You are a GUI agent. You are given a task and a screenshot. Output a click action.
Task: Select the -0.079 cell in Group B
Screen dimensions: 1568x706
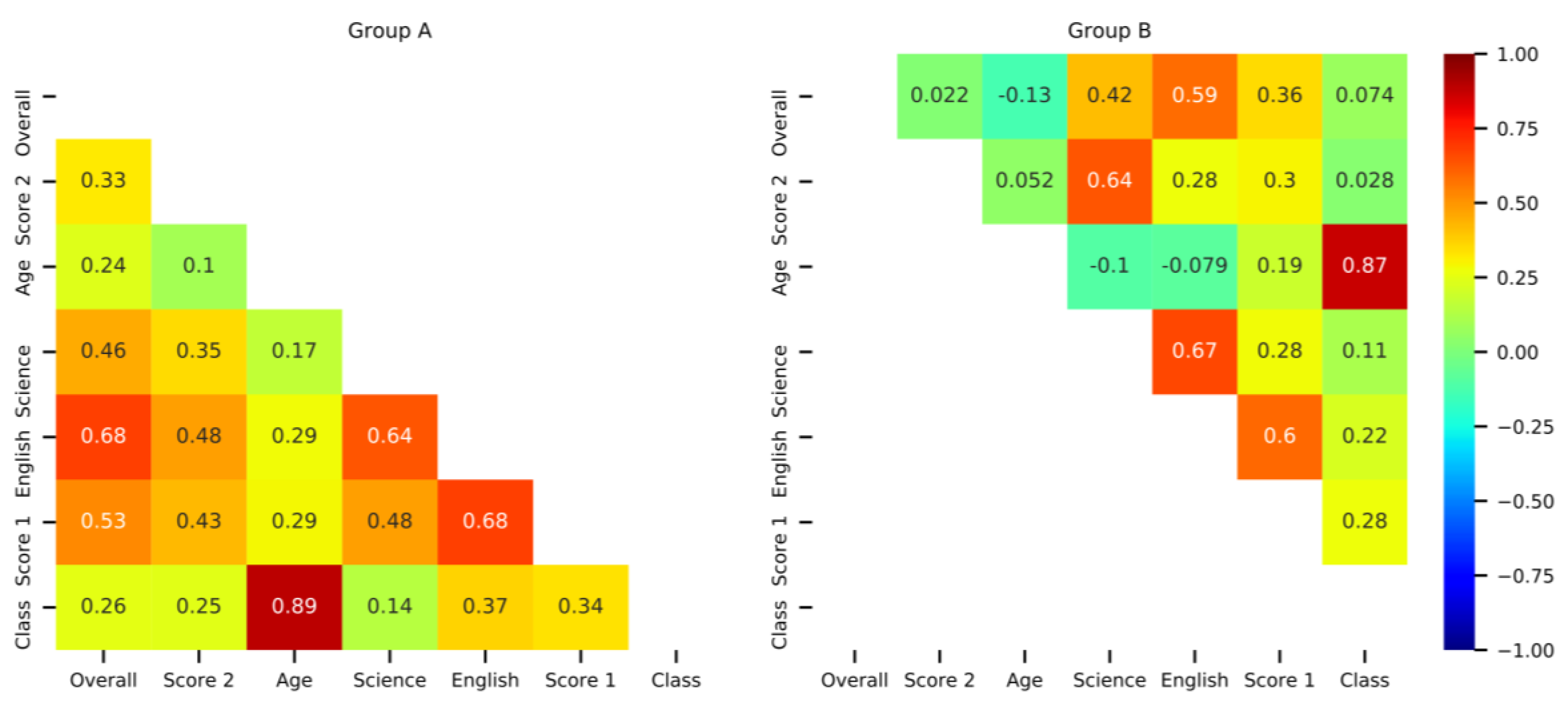pos(1194,266)
